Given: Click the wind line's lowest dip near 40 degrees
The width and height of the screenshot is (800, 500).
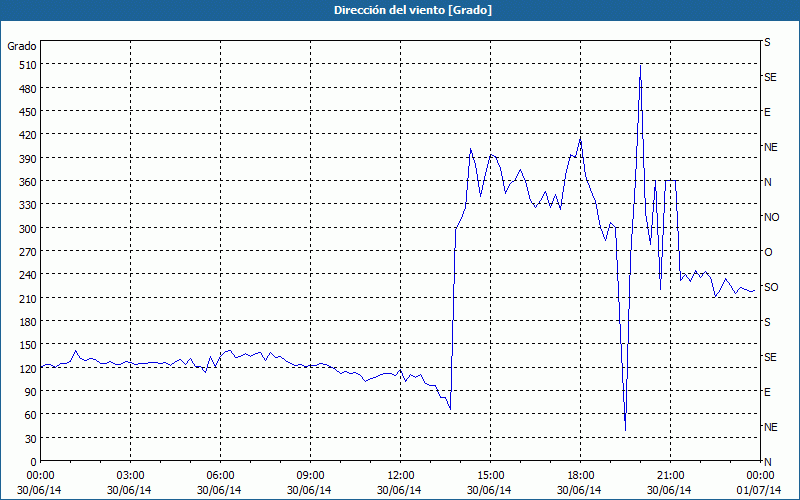Looking at the screenshot, I should [x=626, y=430].
